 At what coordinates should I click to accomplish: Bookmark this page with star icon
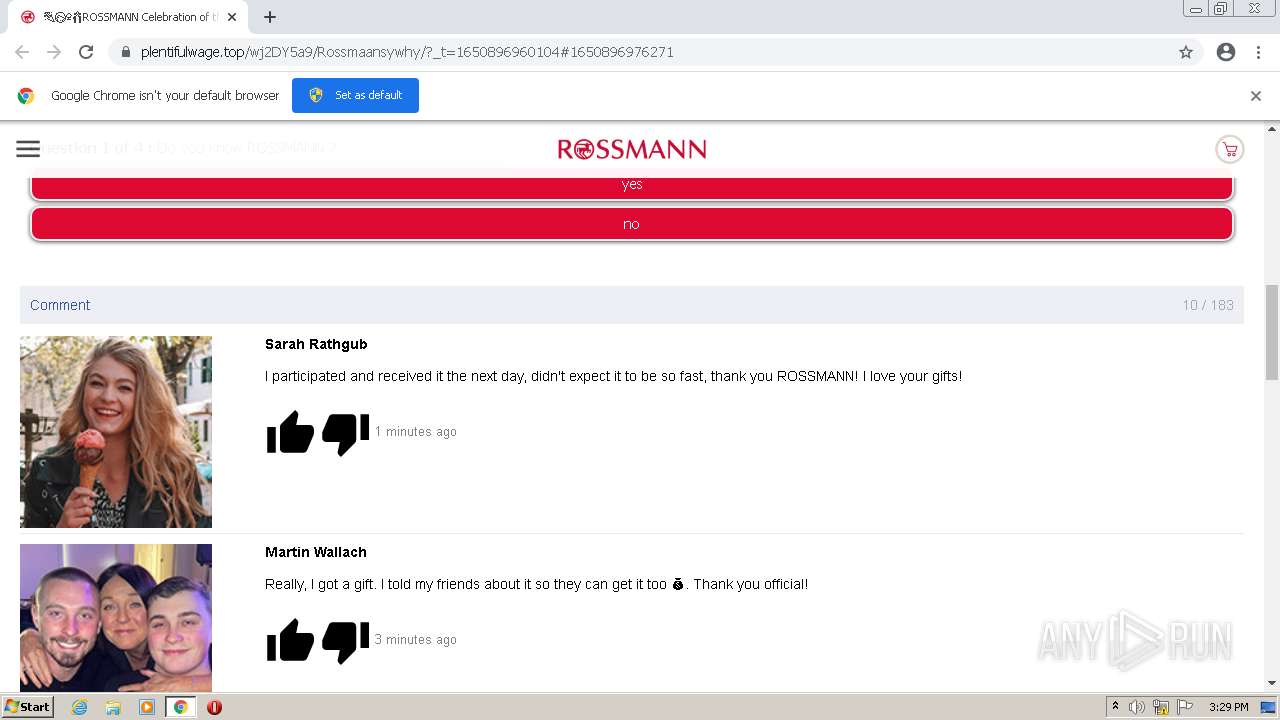click(1186, 52)
